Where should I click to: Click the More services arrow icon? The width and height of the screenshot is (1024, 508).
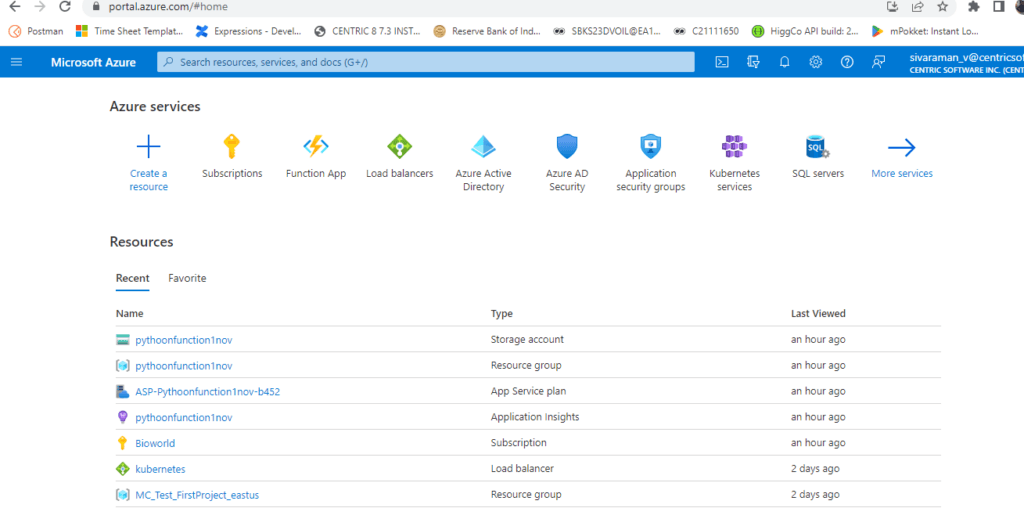(x=902, y=148)
